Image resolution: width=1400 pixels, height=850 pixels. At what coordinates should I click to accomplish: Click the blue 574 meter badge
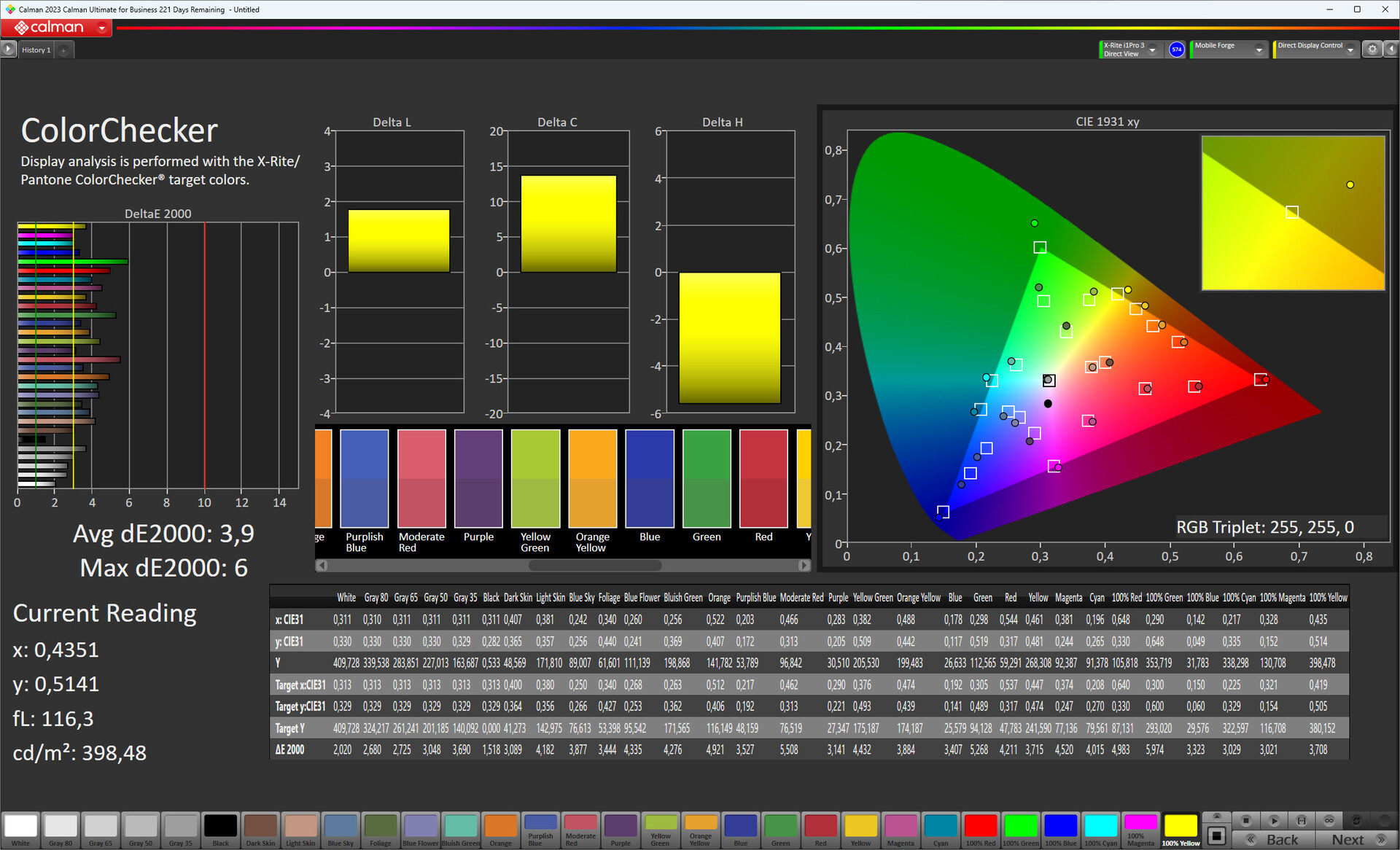pos(1176,49)
